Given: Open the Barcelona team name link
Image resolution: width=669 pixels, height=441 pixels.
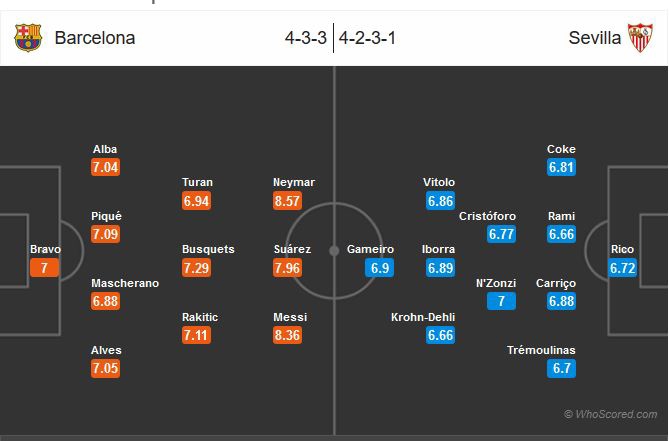Looking at the screenshot, I should pyautogui.click(x=95, y=38).
